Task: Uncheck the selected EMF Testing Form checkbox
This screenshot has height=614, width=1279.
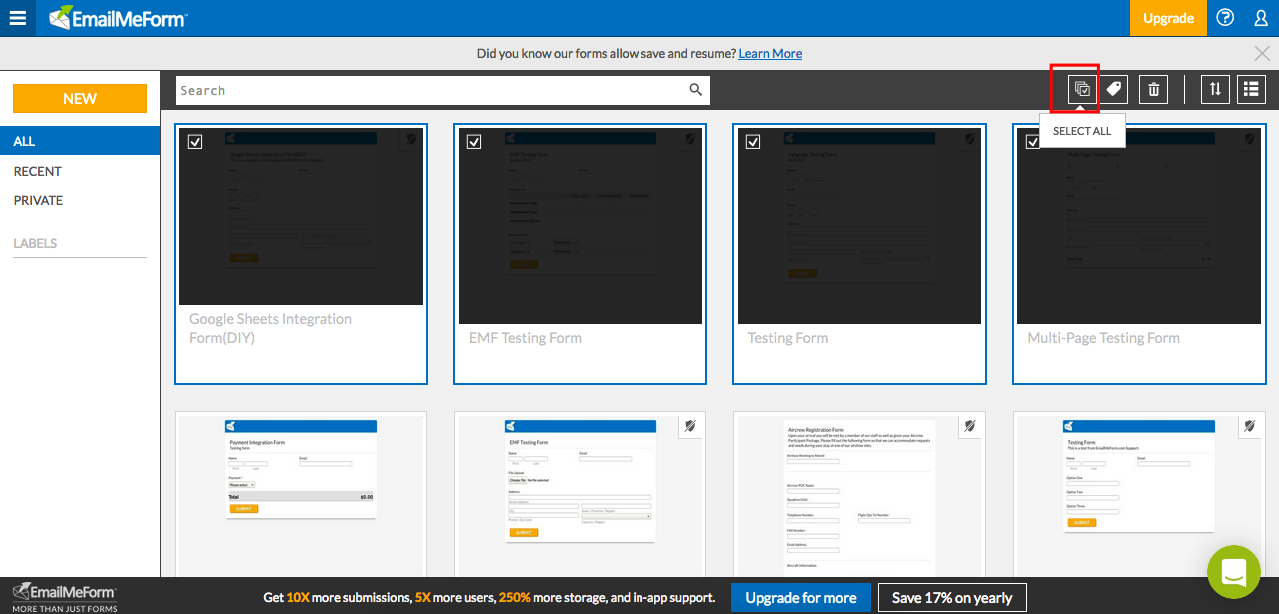Action: tap(474, 142)
